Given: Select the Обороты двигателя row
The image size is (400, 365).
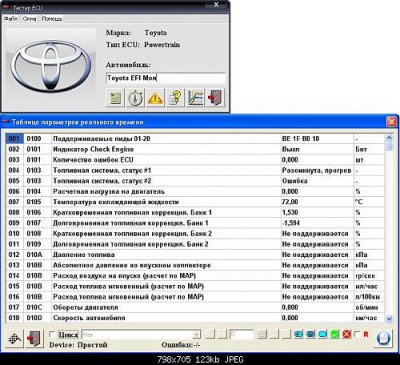Looking at the screenshot, I should click(195, 307).
